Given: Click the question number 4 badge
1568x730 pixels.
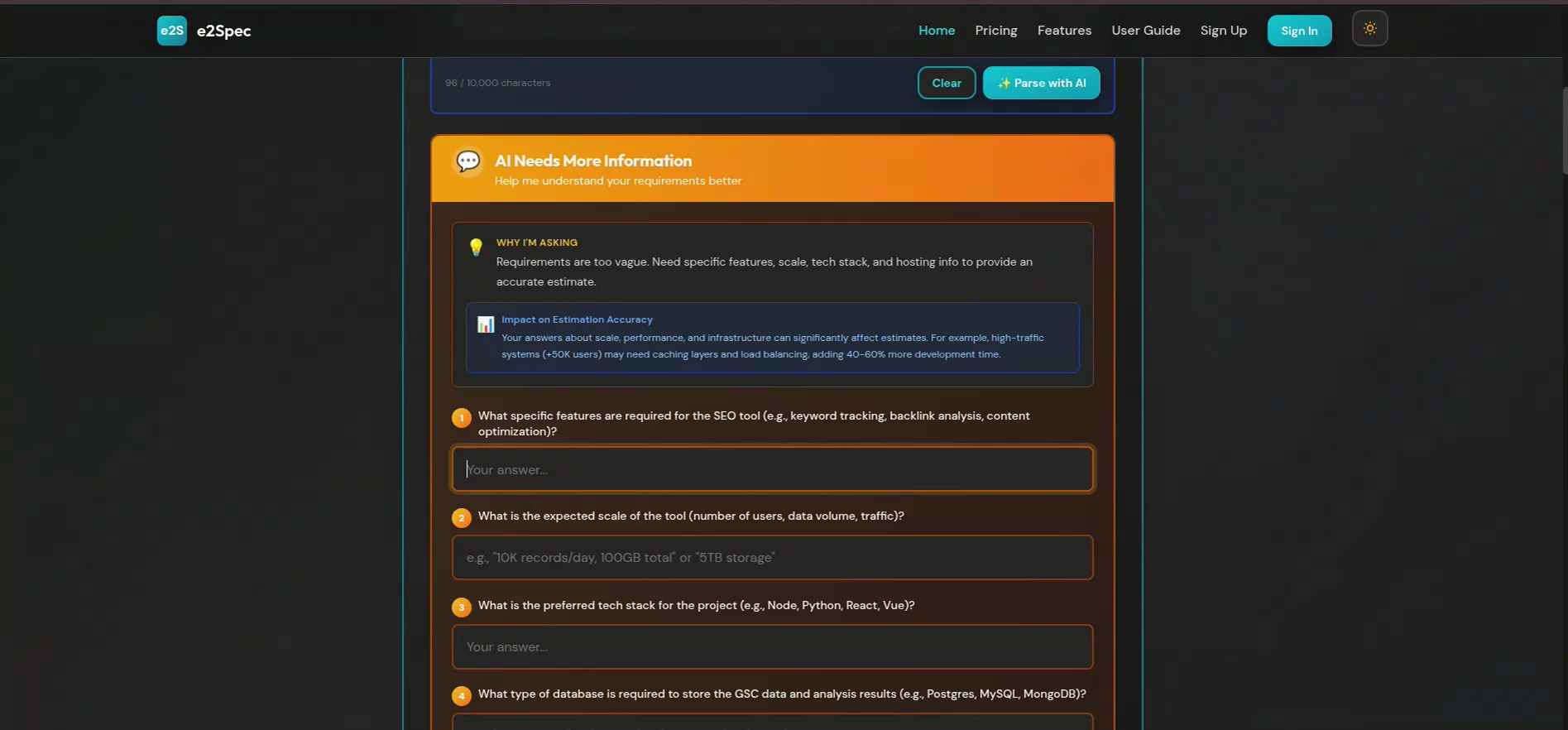Looking at the screenshot, I should point(462,696).
